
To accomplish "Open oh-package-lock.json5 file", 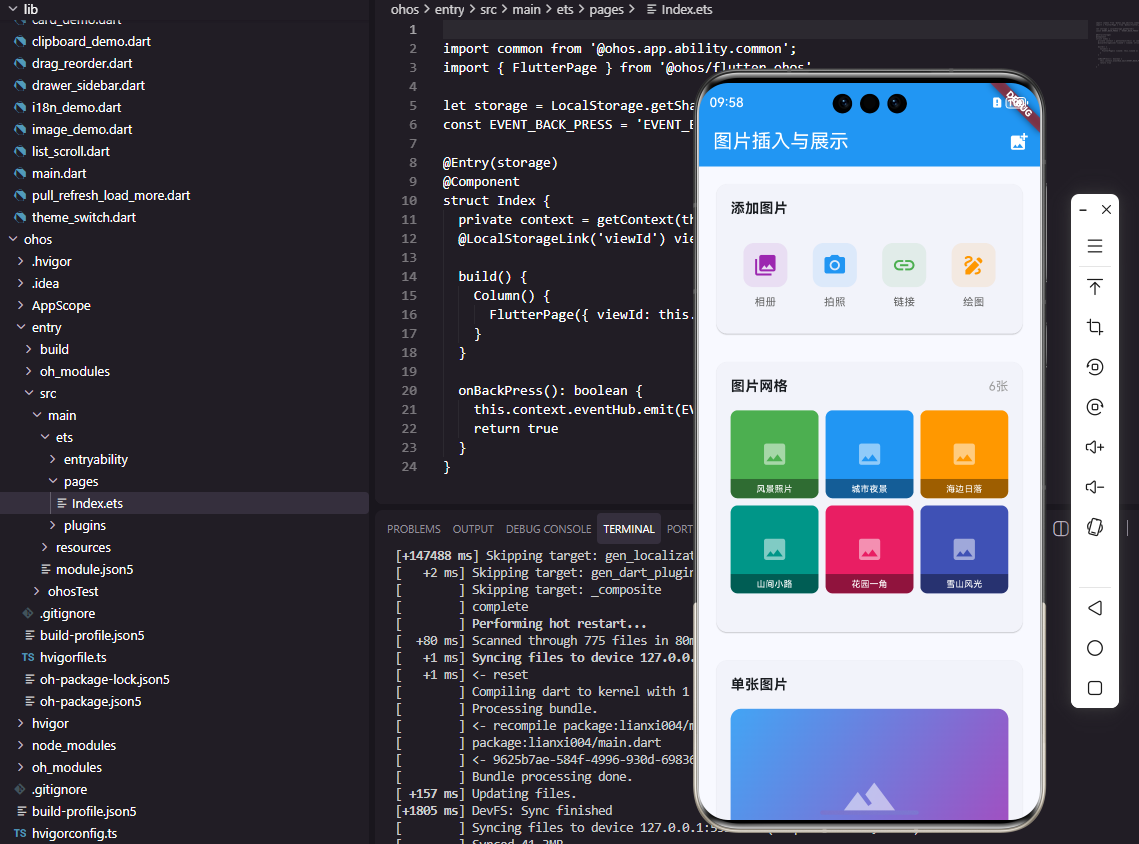I will point(105,679).
